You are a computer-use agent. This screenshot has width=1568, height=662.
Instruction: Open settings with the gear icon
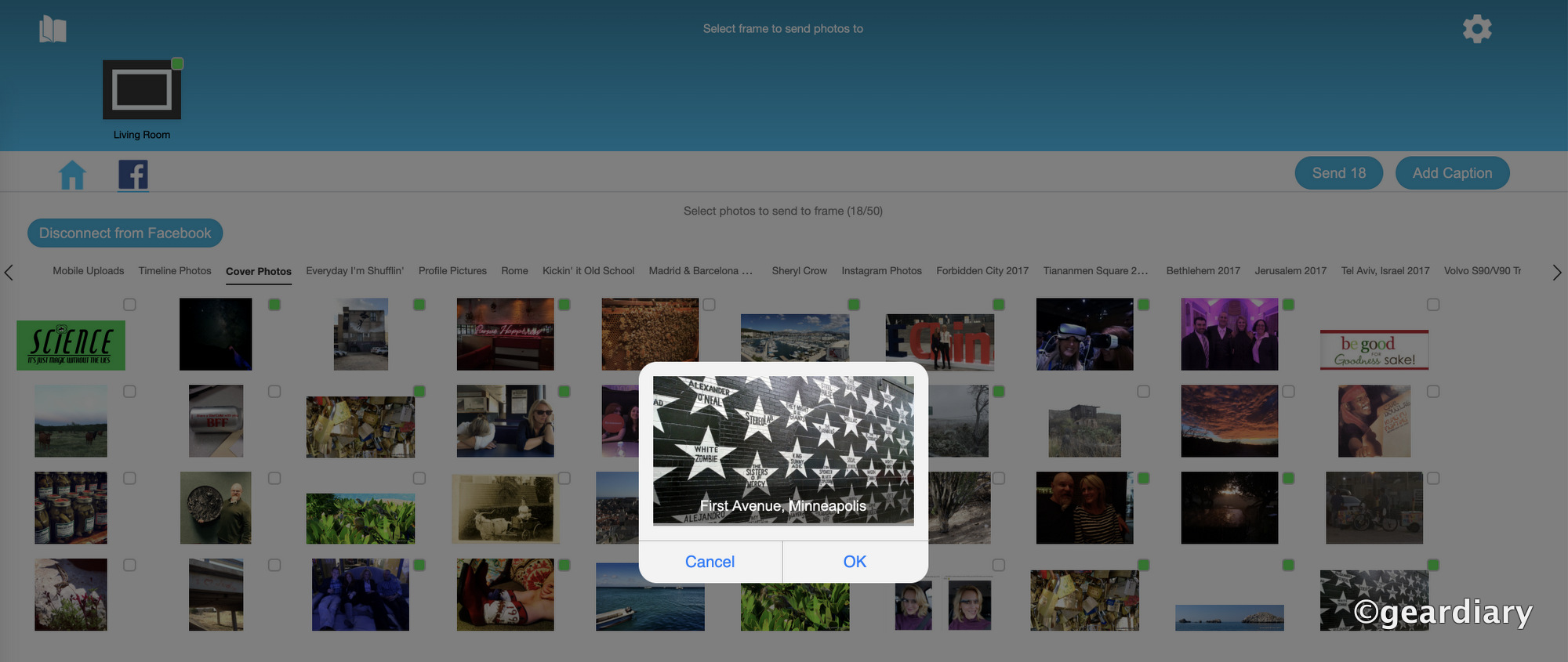[x=1477, y=29]
